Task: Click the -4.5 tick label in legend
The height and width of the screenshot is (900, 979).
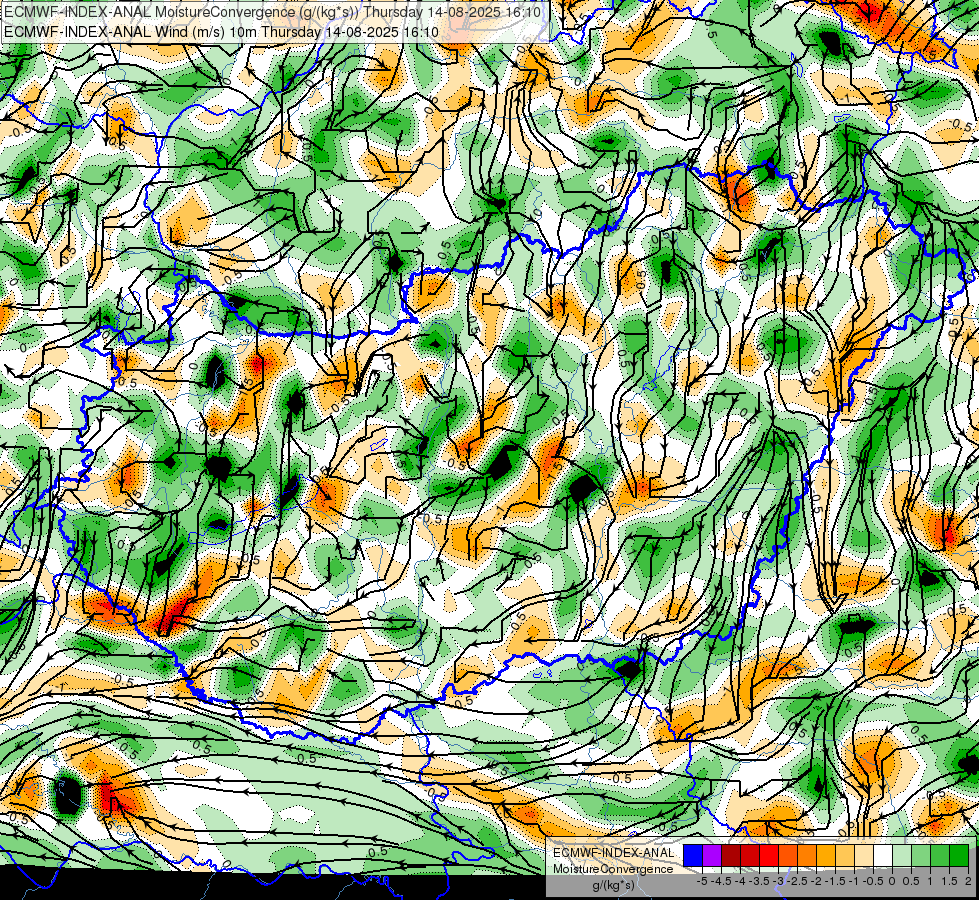Action: [x=721, y=881]
